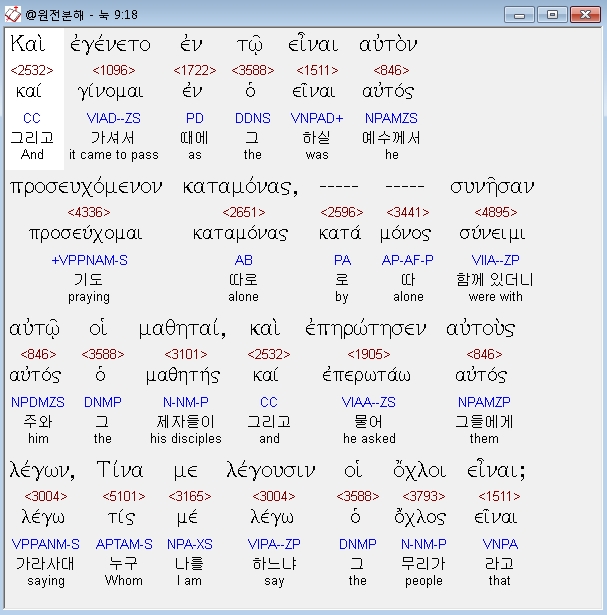Select the Greek word καταμόνας,

tap(240, 187)
